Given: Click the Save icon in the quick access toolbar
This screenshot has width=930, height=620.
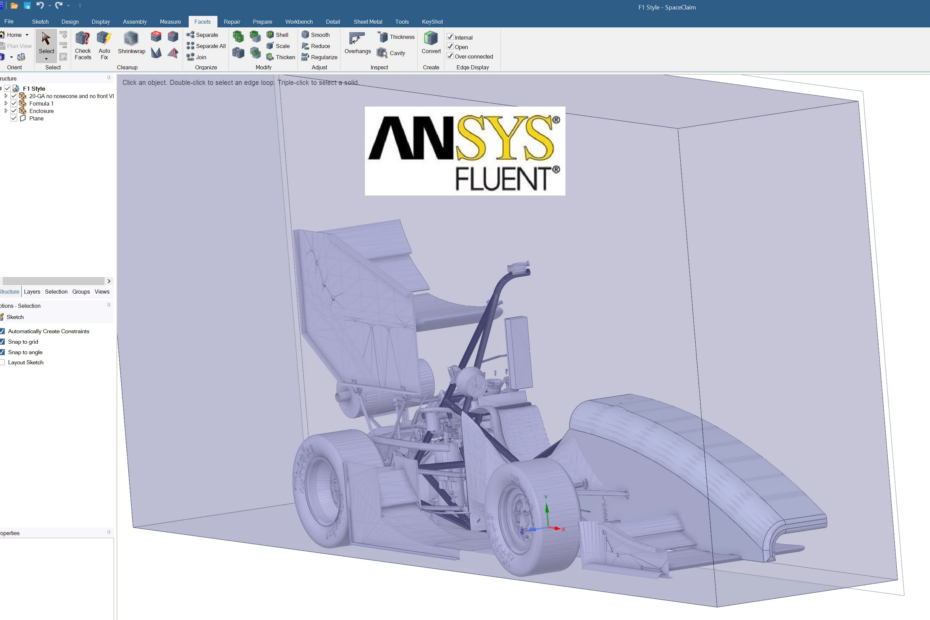Looking at the screenshot, I should click(x=27, y=6).
